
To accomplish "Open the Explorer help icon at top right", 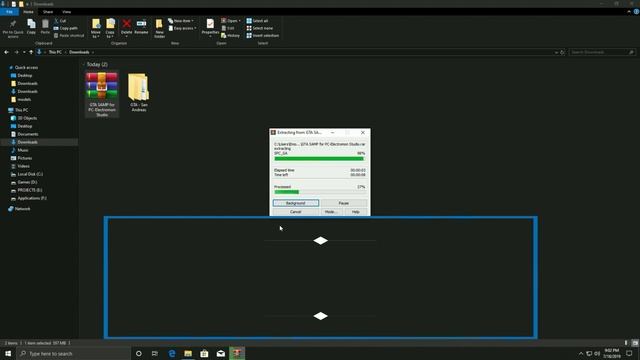I will 636,12.
